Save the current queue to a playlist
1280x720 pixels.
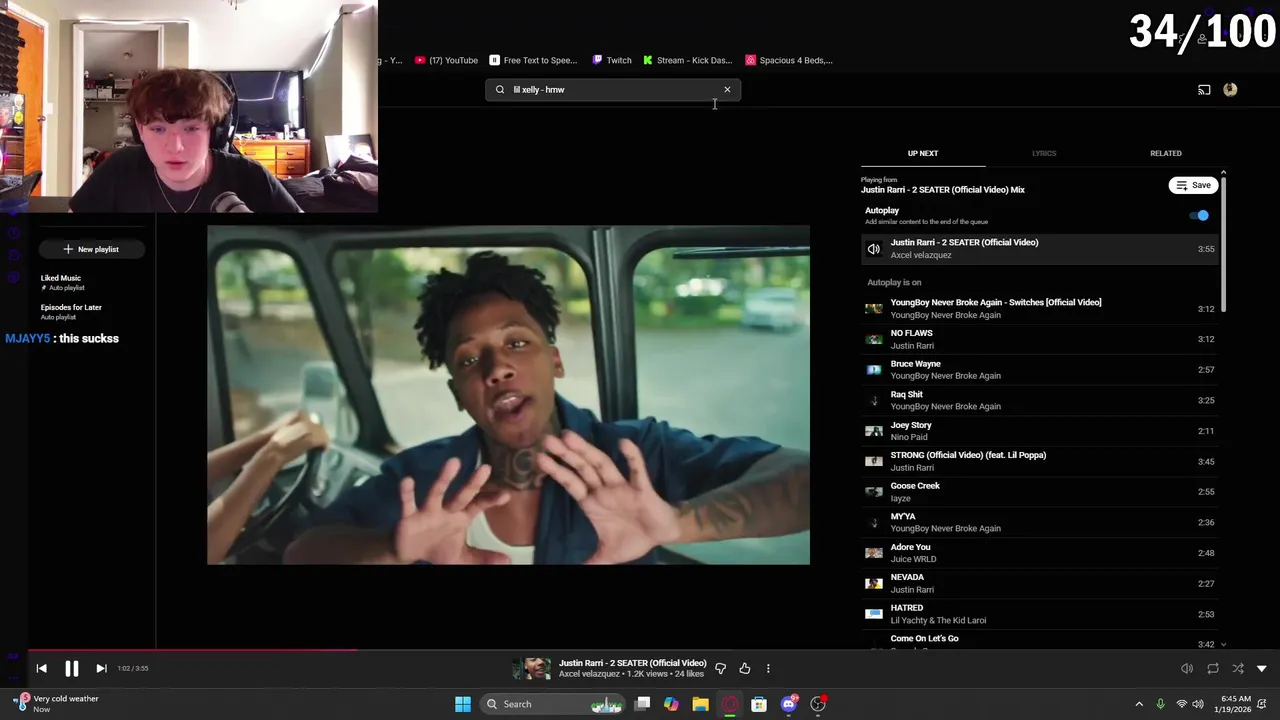coord(1193,185)
